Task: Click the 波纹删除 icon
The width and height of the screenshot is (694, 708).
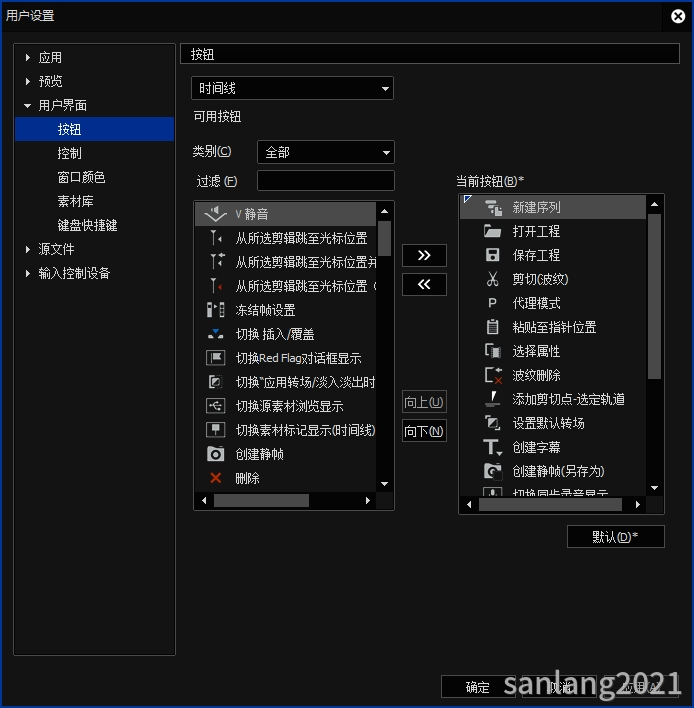Action: coord(493,375)
